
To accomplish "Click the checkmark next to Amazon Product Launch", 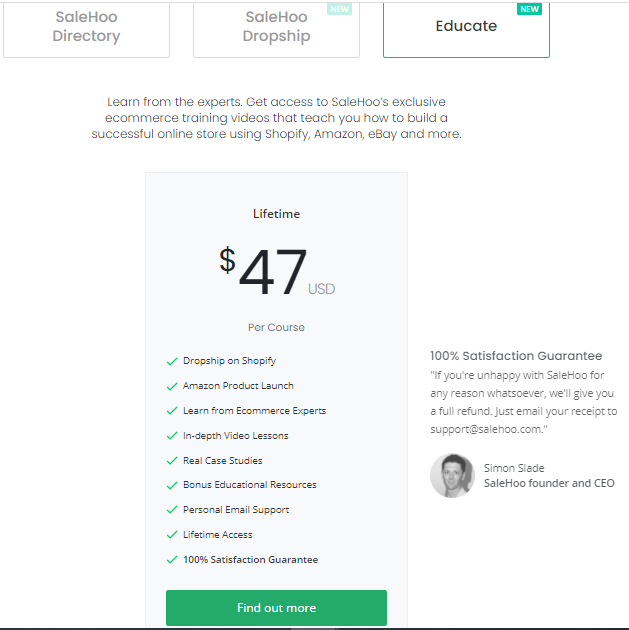I will point(172,386).
